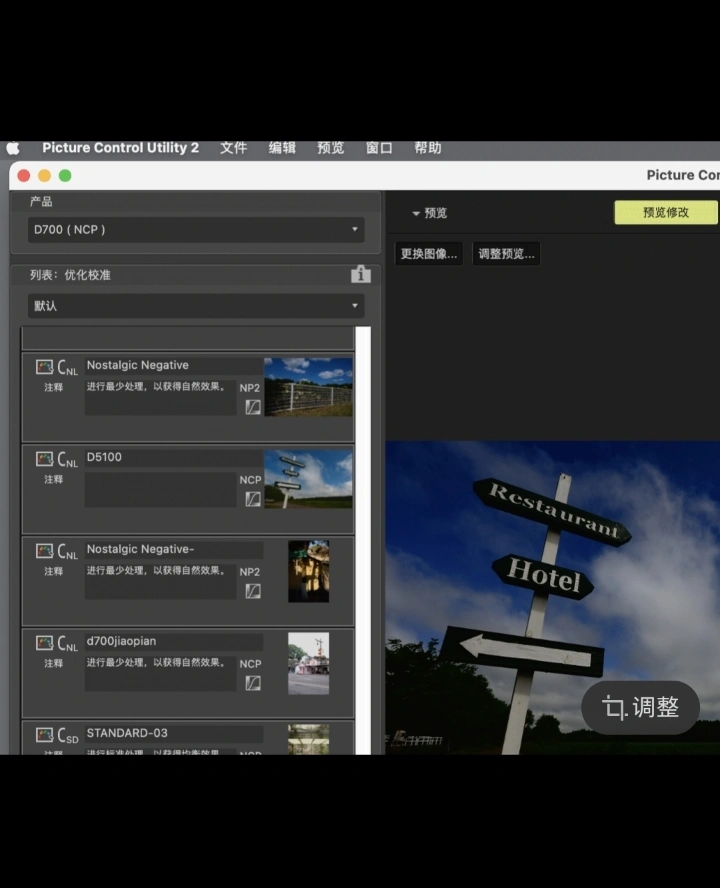The image size is (720, 888).
Task: Click the tone curve icon in Nostalgic Negative- row
Action: tap(253, 591)
